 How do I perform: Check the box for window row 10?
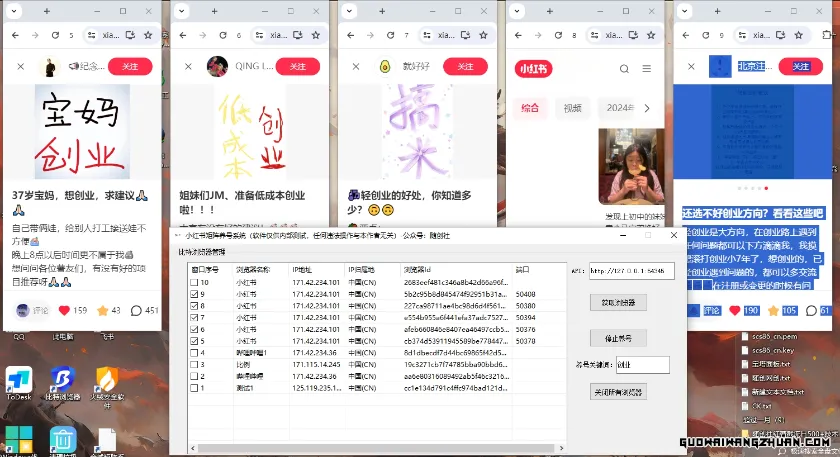click(194, 282)
